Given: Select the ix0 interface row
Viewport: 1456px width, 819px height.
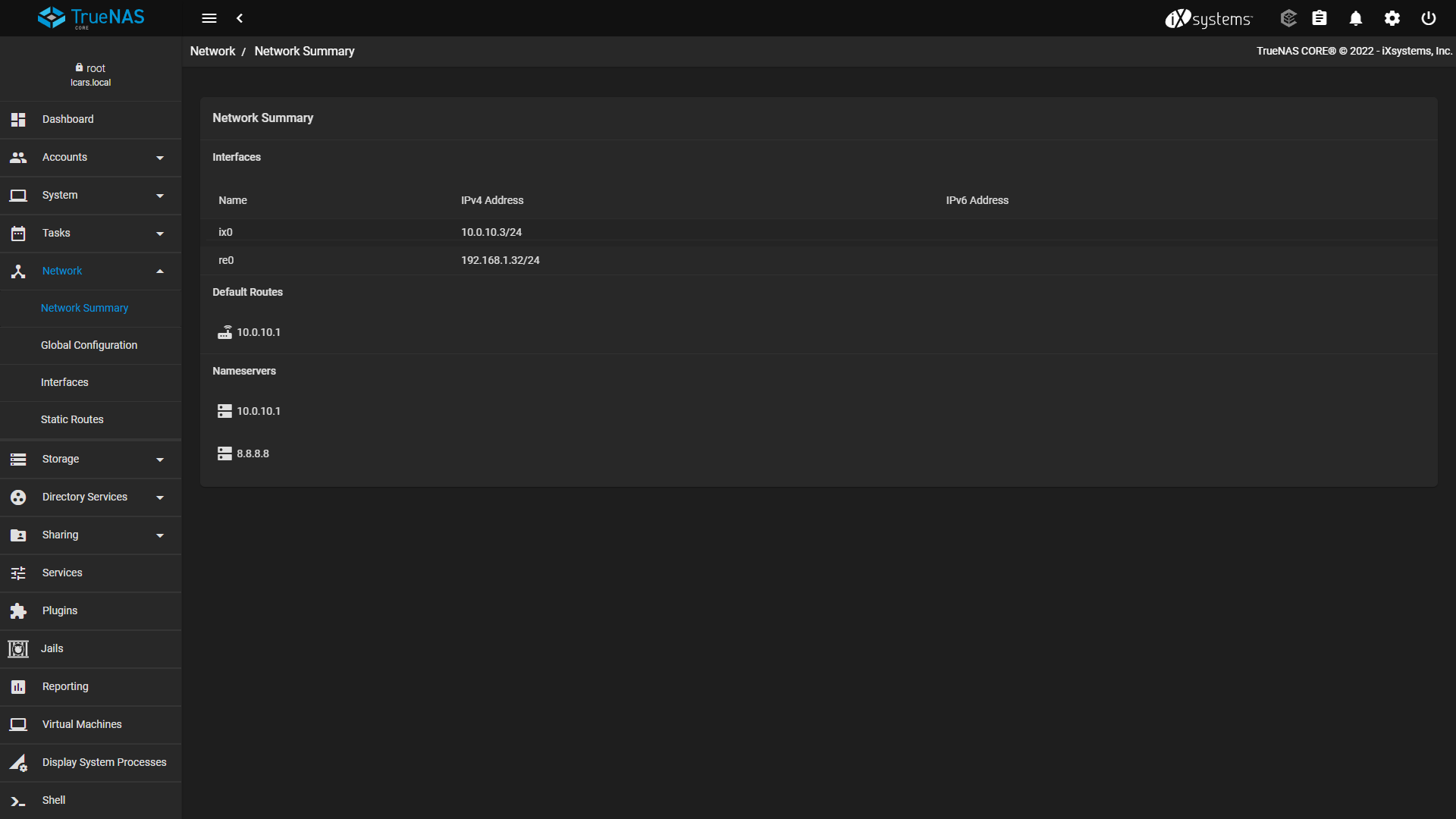Looking at the screenshot, I should click(225, 233).
